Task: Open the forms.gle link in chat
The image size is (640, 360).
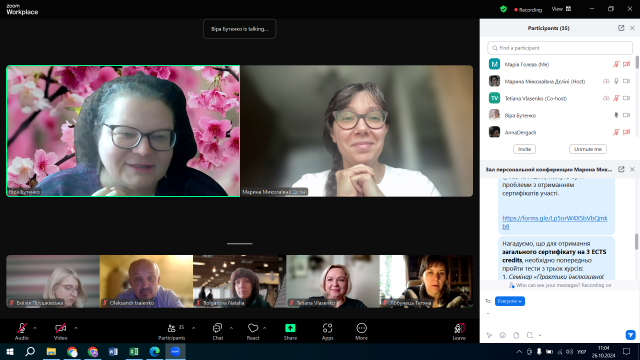Action: [x=554, y=222]
